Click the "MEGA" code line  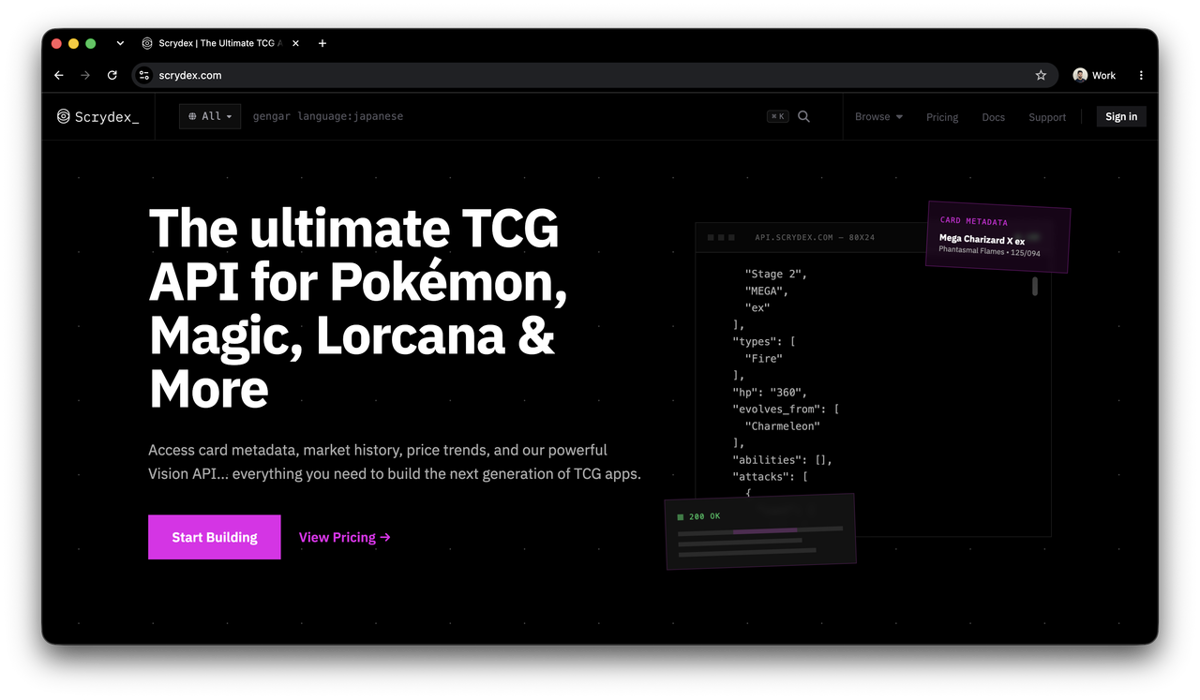point(767,291)
